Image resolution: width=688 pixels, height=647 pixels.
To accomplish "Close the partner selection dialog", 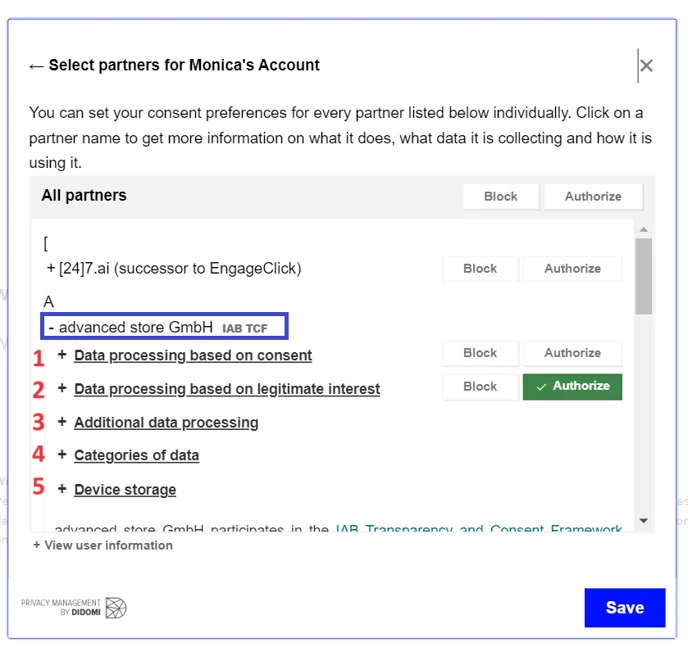I will (x=646, y=66).
